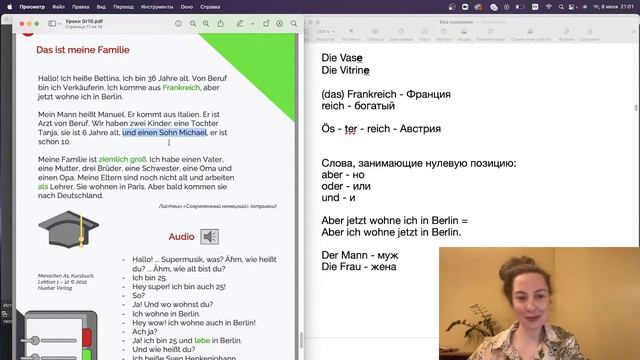The image size is (640, 360).
Task: Rotate the page with the rotate icon
Action: 266,24
